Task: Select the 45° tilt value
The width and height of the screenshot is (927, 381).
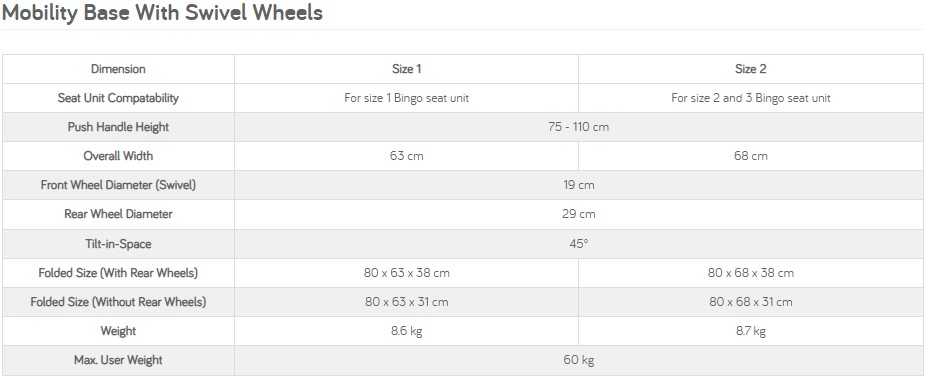Action: click(578, 243)
